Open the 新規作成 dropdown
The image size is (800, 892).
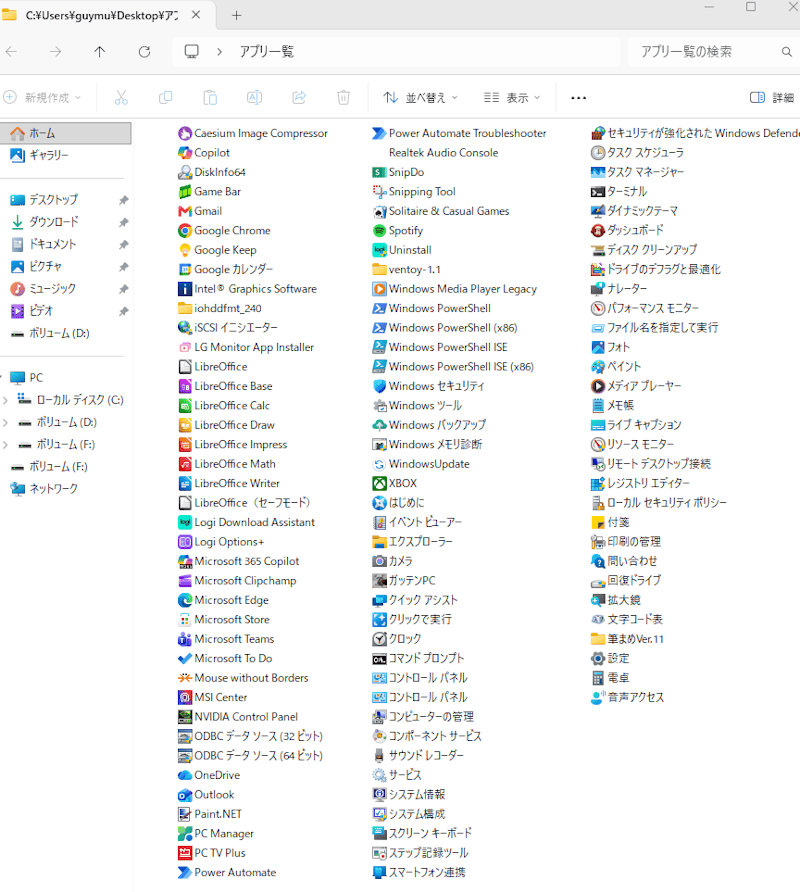point(42,98)
